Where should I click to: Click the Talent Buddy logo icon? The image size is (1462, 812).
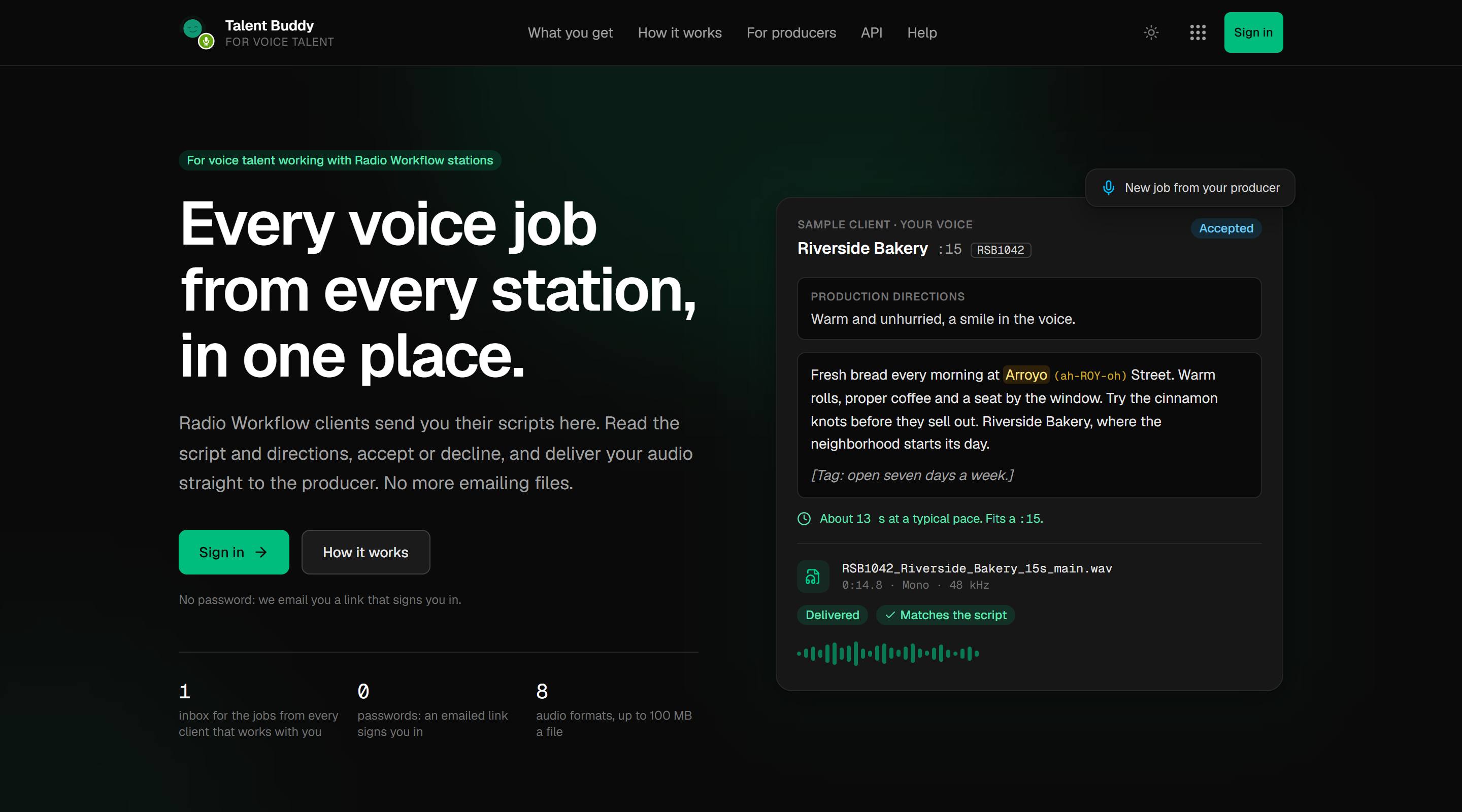pos(196,33)
